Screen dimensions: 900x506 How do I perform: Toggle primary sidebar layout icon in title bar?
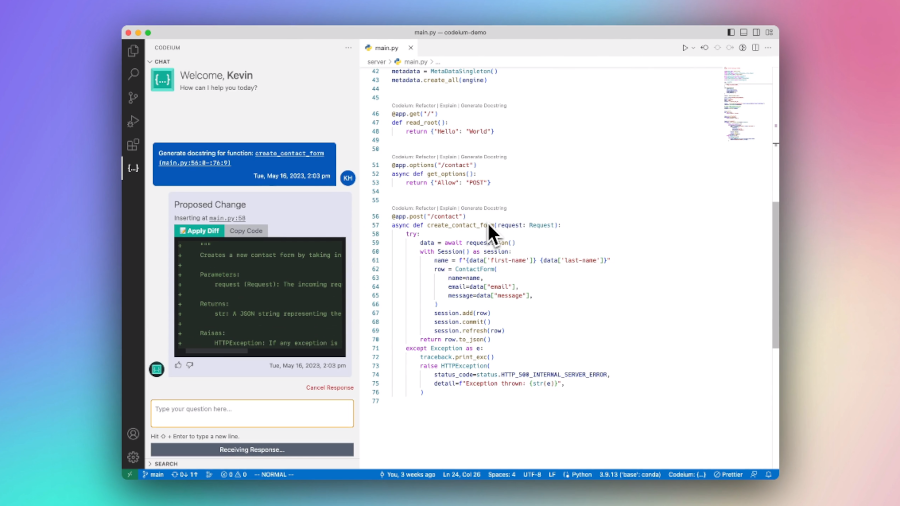(x=731, y=33)
